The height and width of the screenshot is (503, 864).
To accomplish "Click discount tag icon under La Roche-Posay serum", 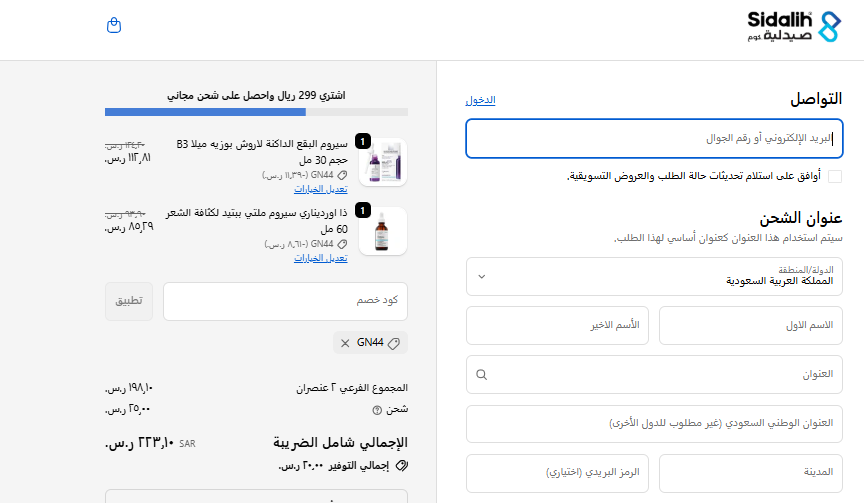I will pyautogui.click(x=342, y=175).
